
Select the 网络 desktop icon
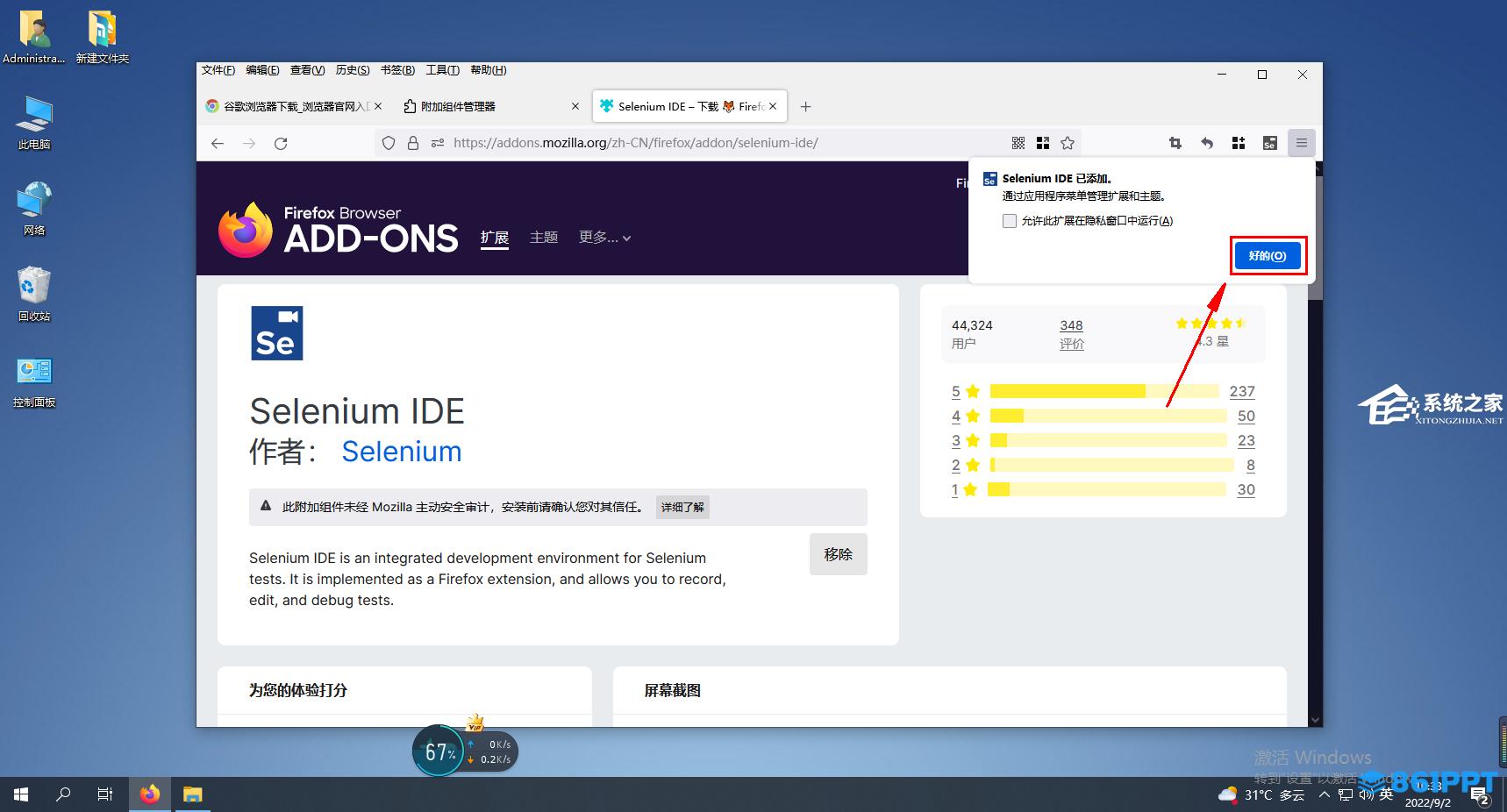click(34, 209)
